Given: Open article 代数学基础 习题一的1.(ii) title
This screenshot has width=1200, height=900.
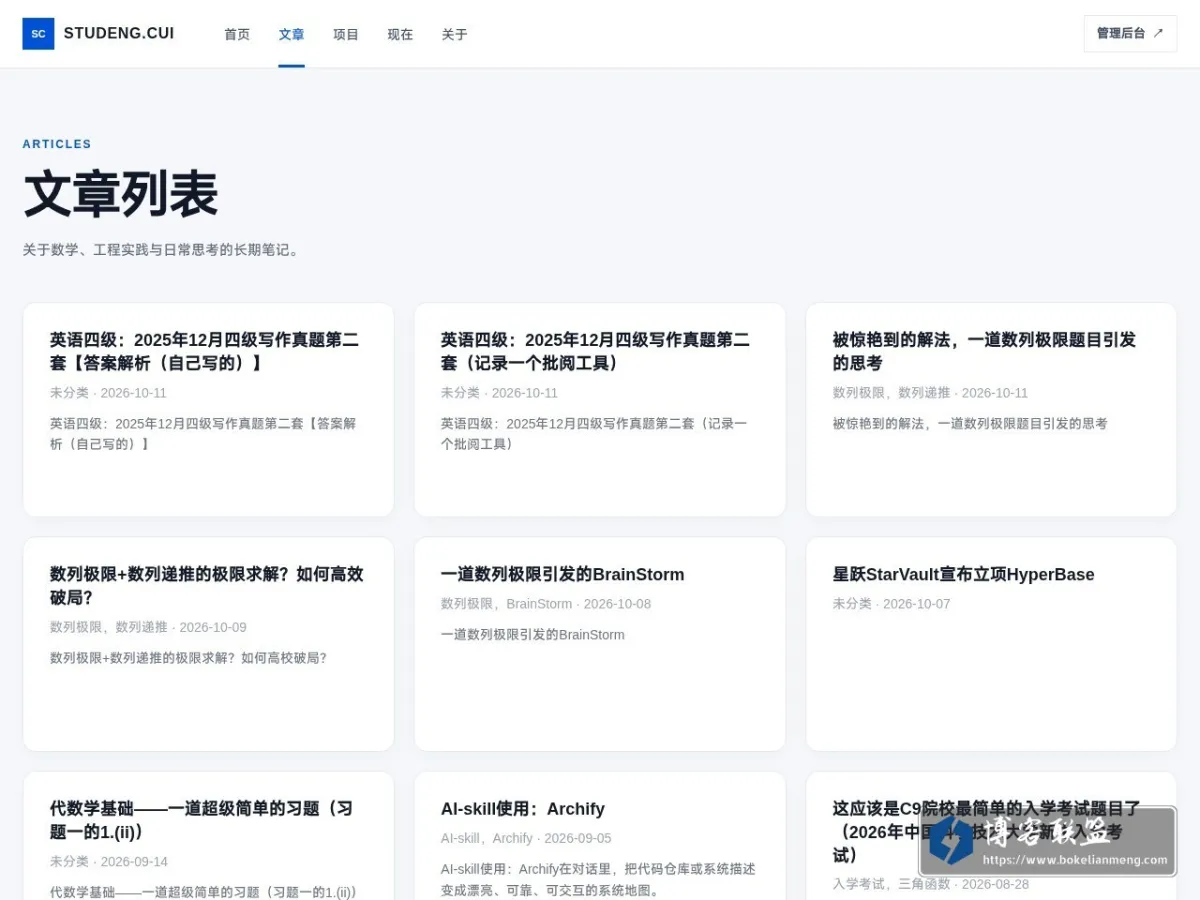Looking at the screenshot, I should click(x=201, y=819).
